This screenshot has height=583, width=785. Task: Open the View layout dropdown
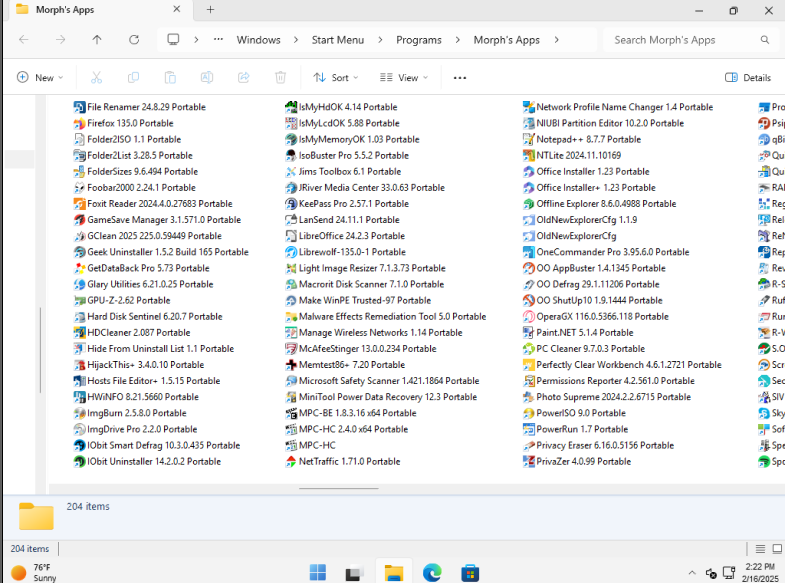(x=404, y=78)
